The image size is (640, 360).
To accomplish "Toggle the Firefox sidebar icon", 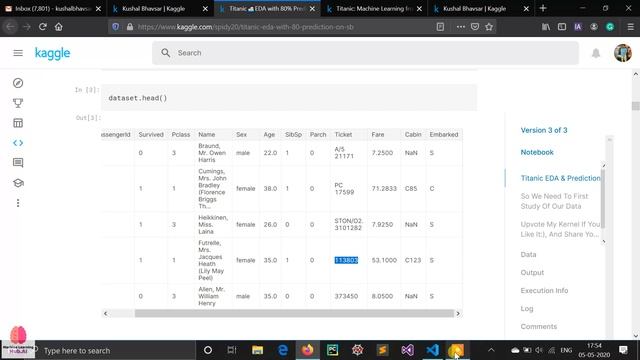I will click(562, 27).
